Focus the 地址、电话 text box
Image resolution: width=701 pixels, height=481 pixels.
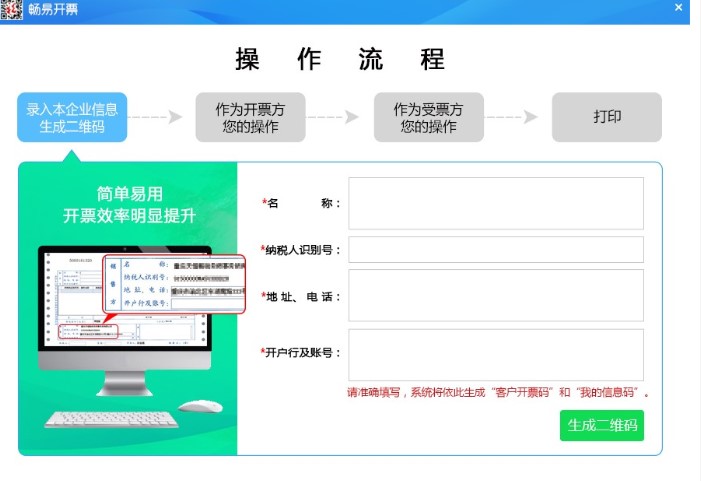[x=496, y=295]
